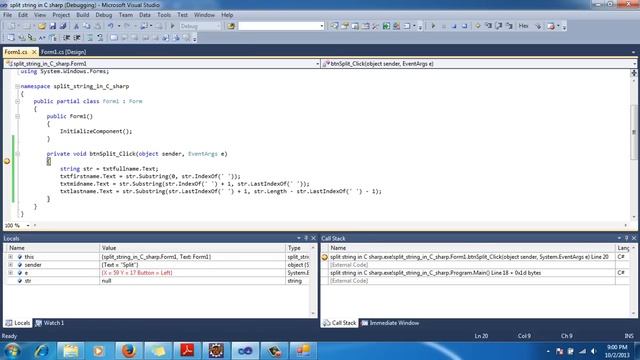Expand the 'e' variable in Locals
The image size is (640, 360).
(11, 273)
